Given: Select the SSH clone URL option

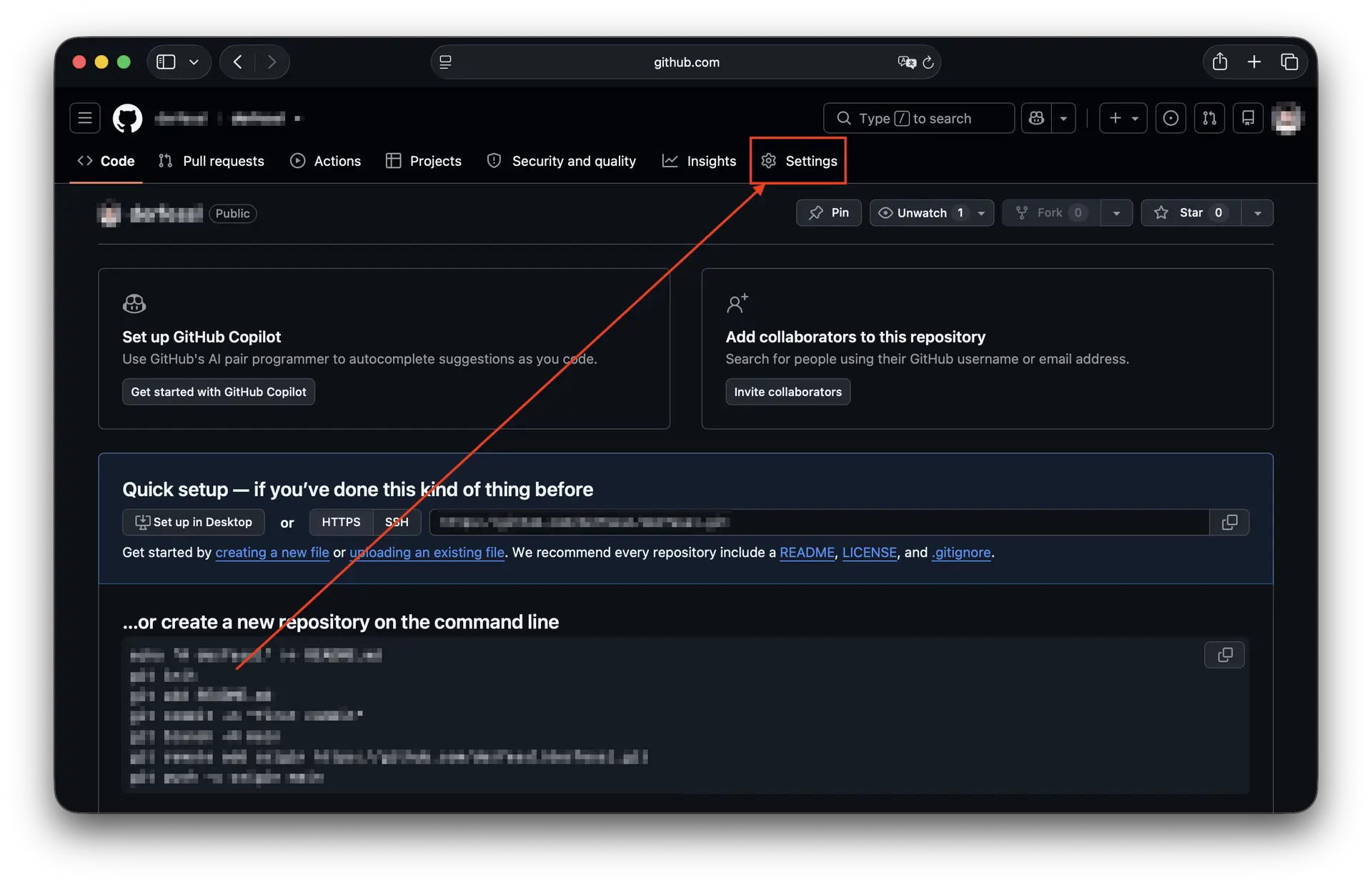Looking at the screenshot, I should 397,522.
